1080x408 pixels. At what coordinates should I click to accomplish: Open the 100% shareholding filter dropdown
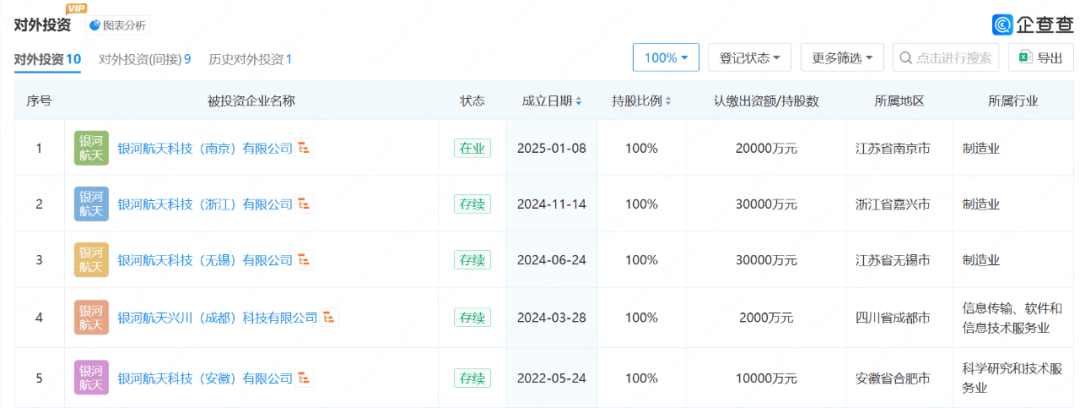point(666,57)
